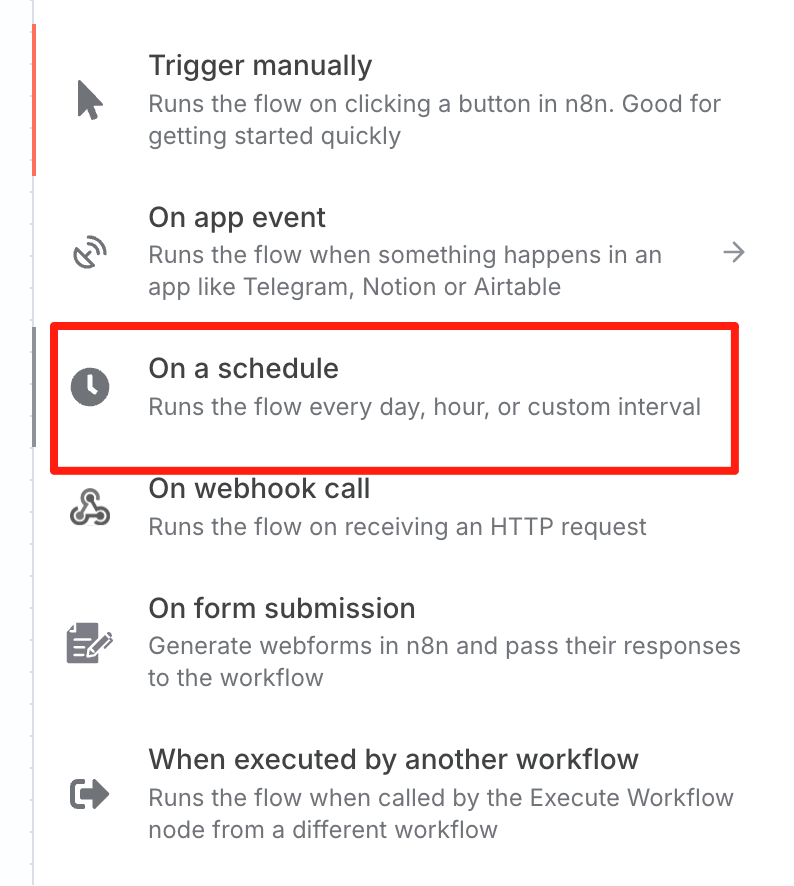Click description mentioning Execute Workflow node
794x886 pixels.
pyautogui.click(x=441, y=814)
